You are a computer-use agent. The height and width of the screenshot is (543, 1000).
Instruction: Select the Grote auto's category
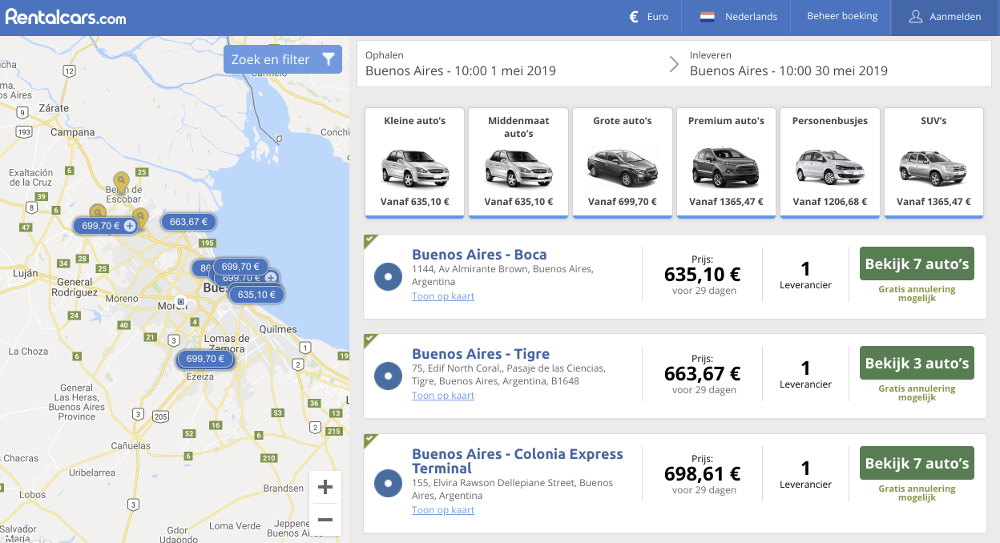(622, 163)
